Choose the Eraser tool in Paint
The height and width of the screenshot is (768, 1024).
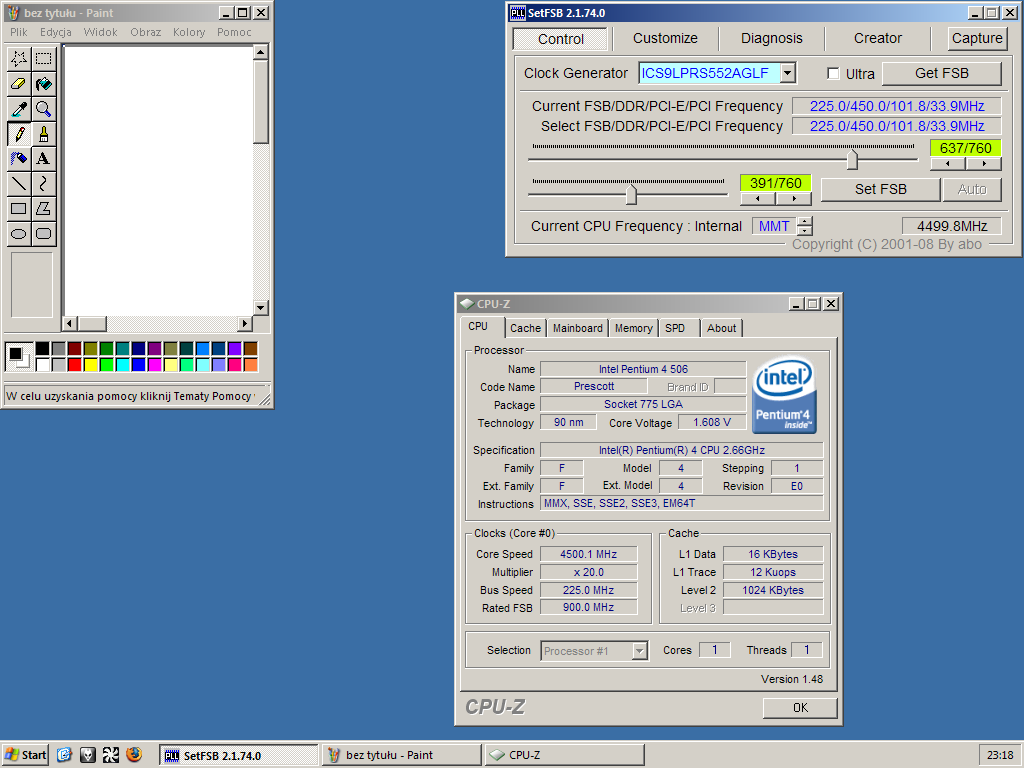tap(19, 84)
